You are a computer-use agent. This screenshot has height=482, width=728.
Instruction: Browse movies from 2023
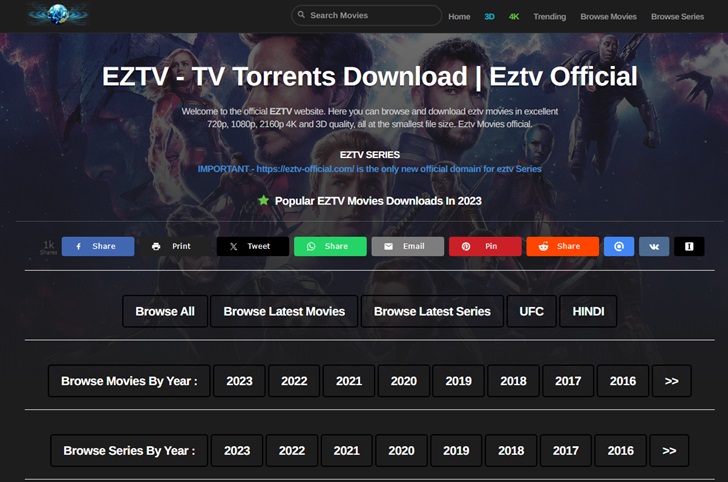pyautogui.click(x=239, y=381)
